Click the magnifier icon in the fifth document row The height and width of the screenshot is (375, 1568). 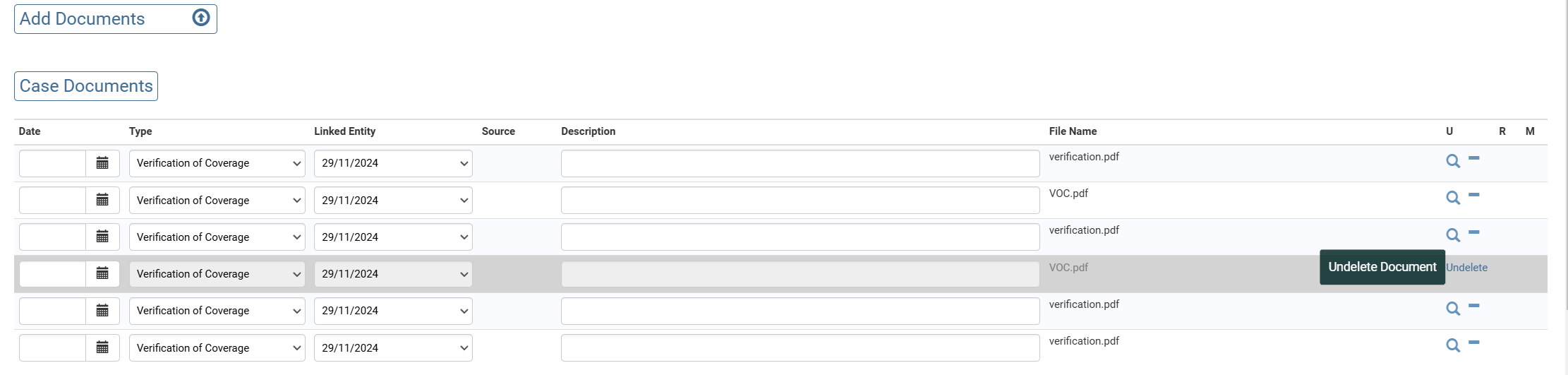coord(1452,309)
